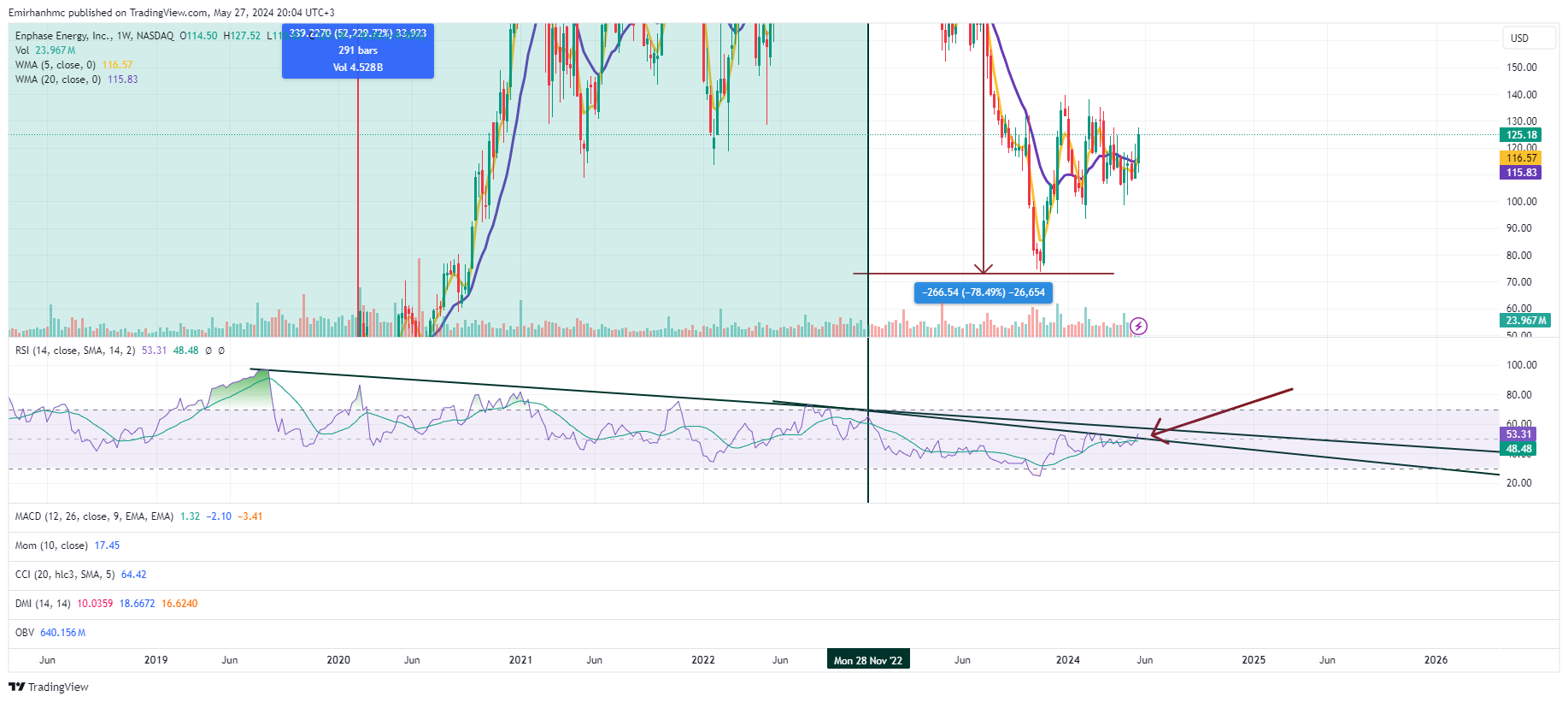The image size is (1568, 702).
Task: Select the MACD (12, 26, close, 9) legend
Action: 138,516
